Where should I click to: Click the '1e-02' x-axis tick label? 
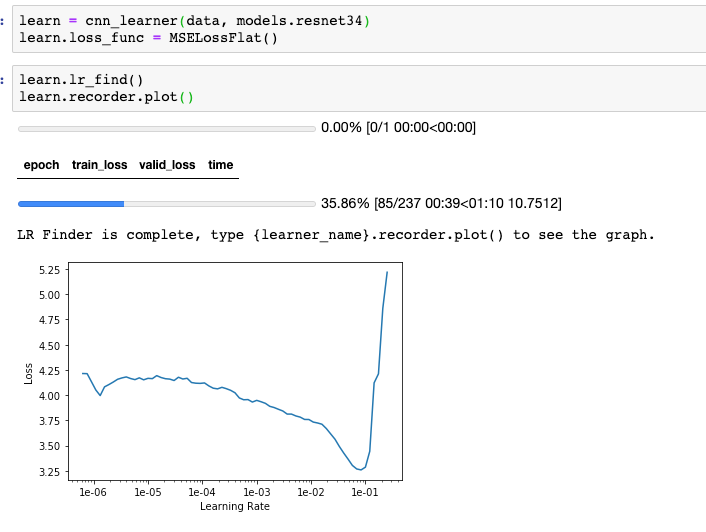point(311,492)
